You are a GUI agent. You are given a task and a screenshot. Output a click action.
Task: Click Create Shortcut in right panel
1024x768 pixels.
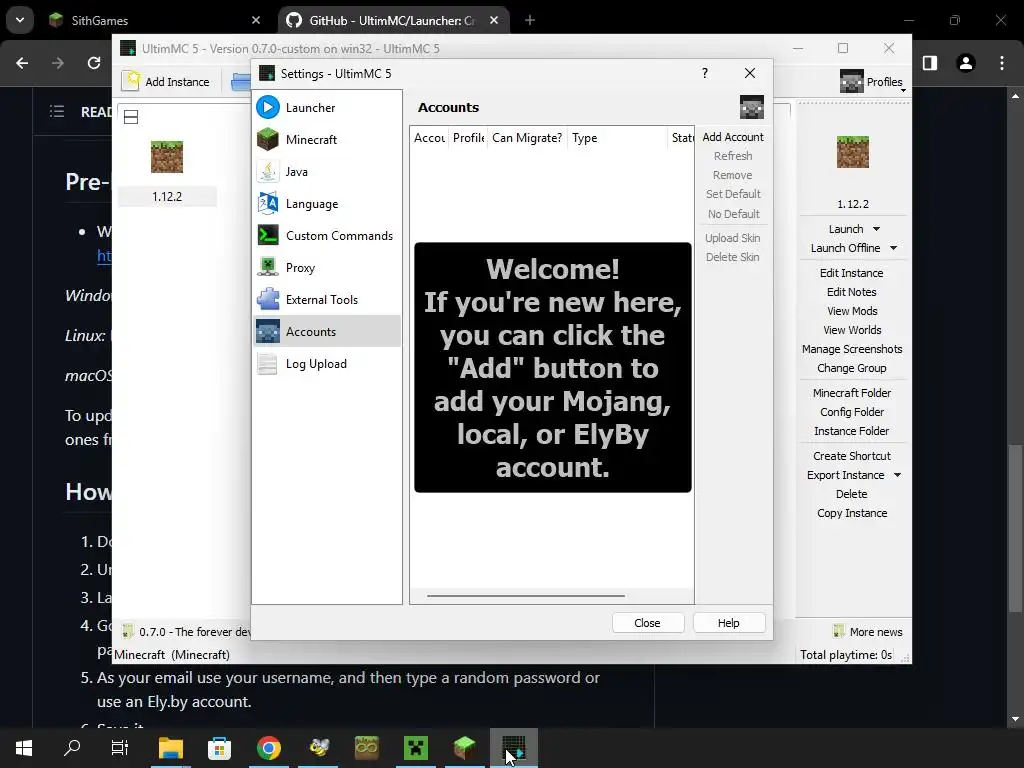(852, 456)
